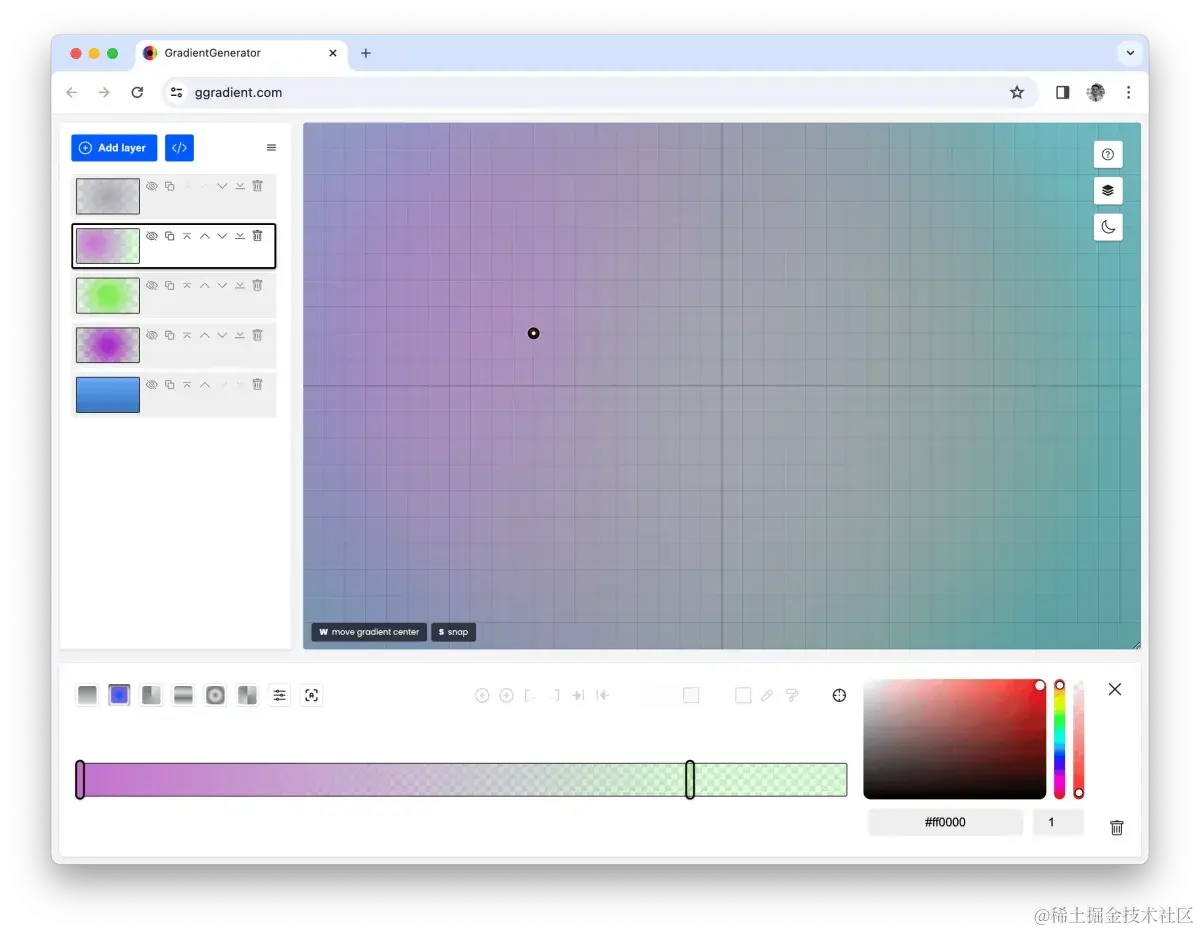
Task: Click the red color picker hue slider
Action: [x=1060, y=739]
